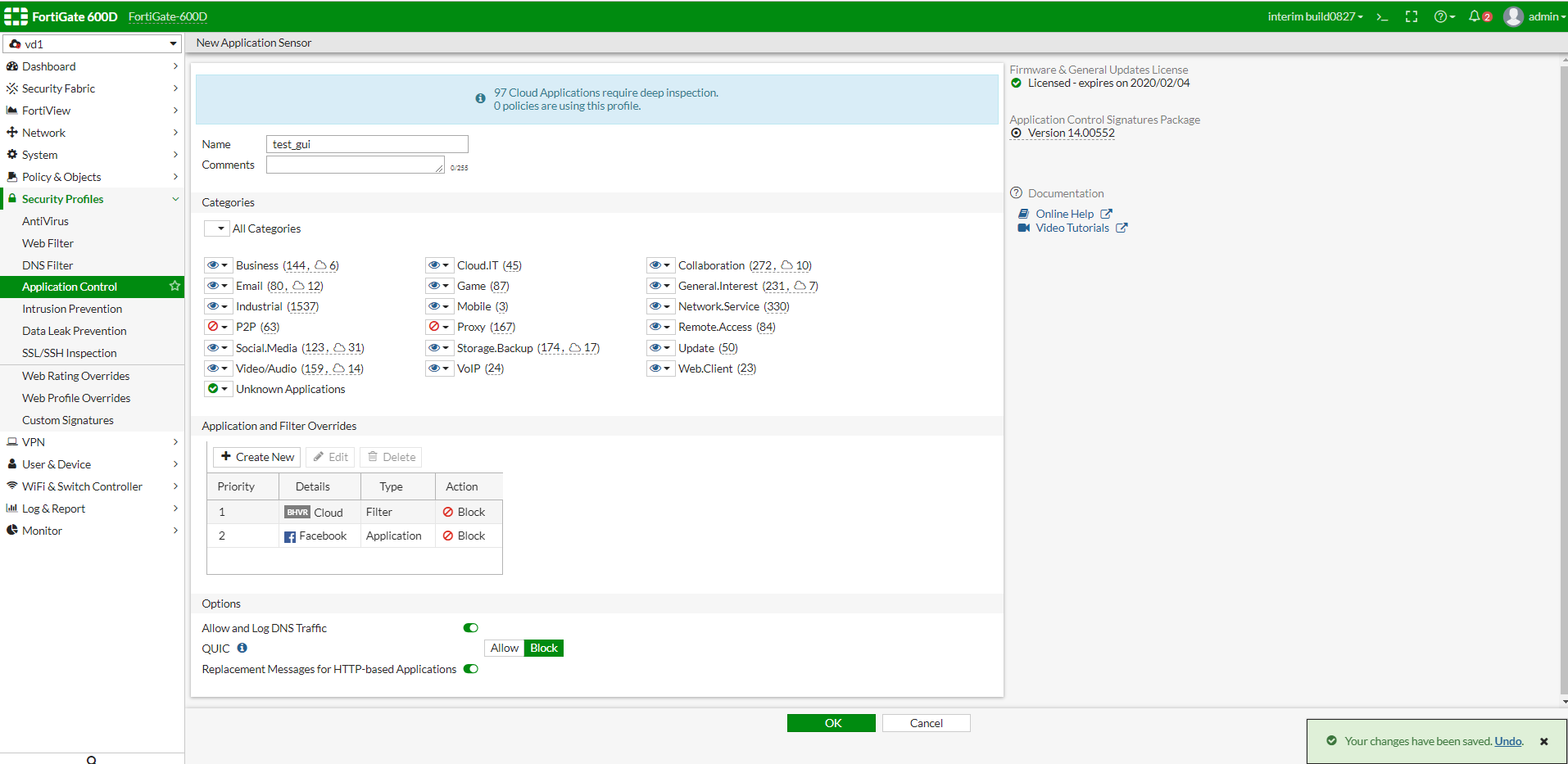Click the cloud icon next to Social.Media
Image resolution: width=1568 pixels, height=764 pixels.
339,348
